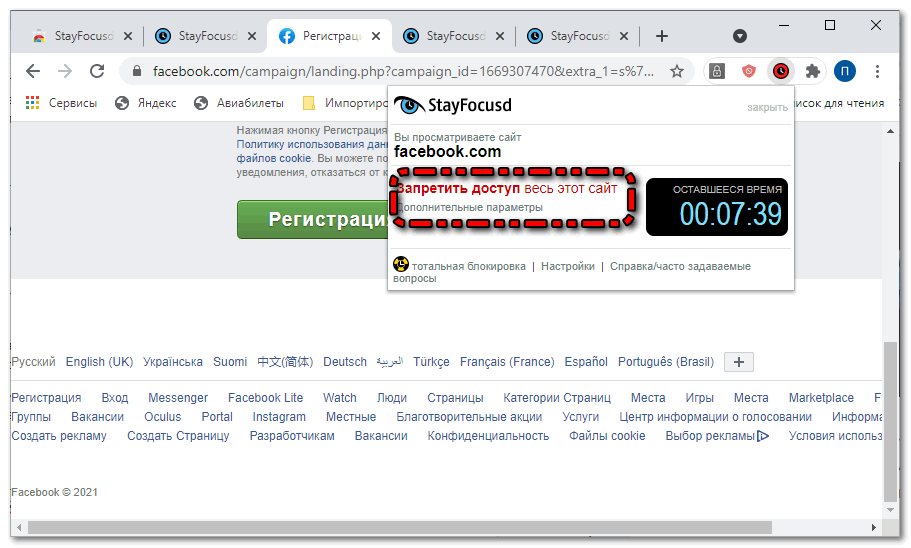The image size is (911, 548).
Task: Open the Extensions puzzle piece menu
Action: tap(812, 71)
